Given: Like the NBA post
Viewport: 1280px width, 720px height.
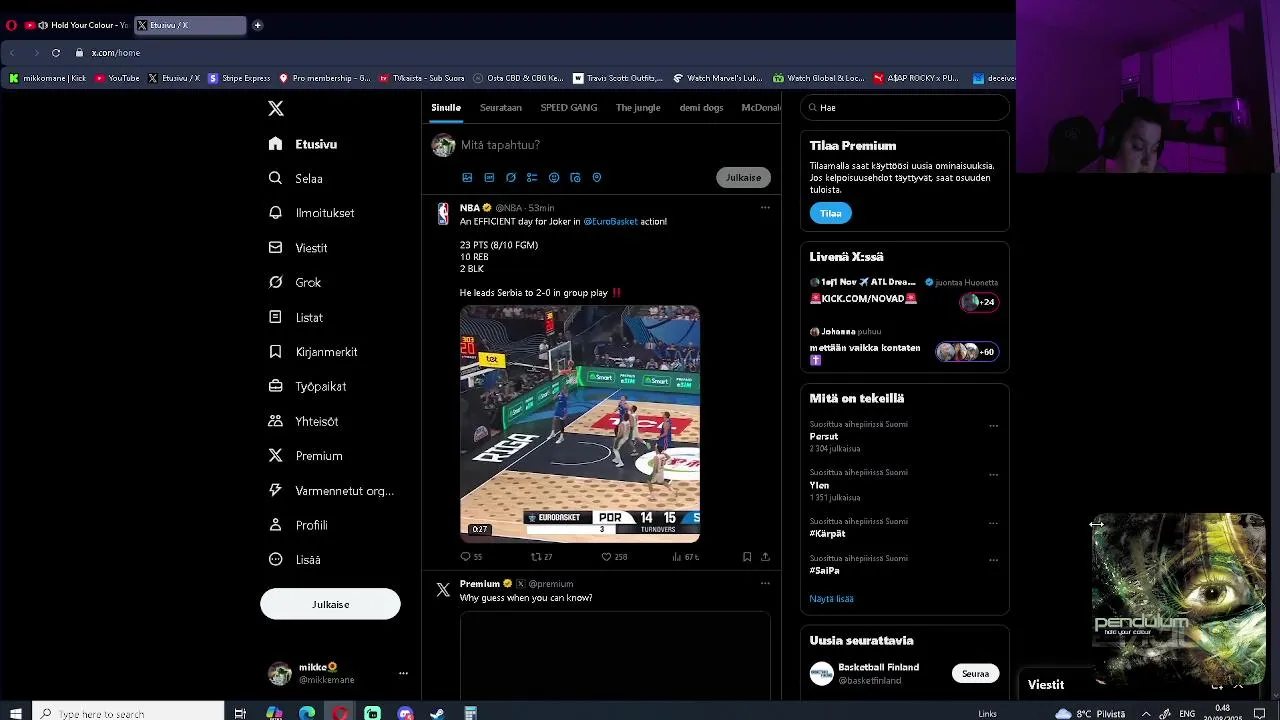Looking at the screenshot, I should point(613,557).
